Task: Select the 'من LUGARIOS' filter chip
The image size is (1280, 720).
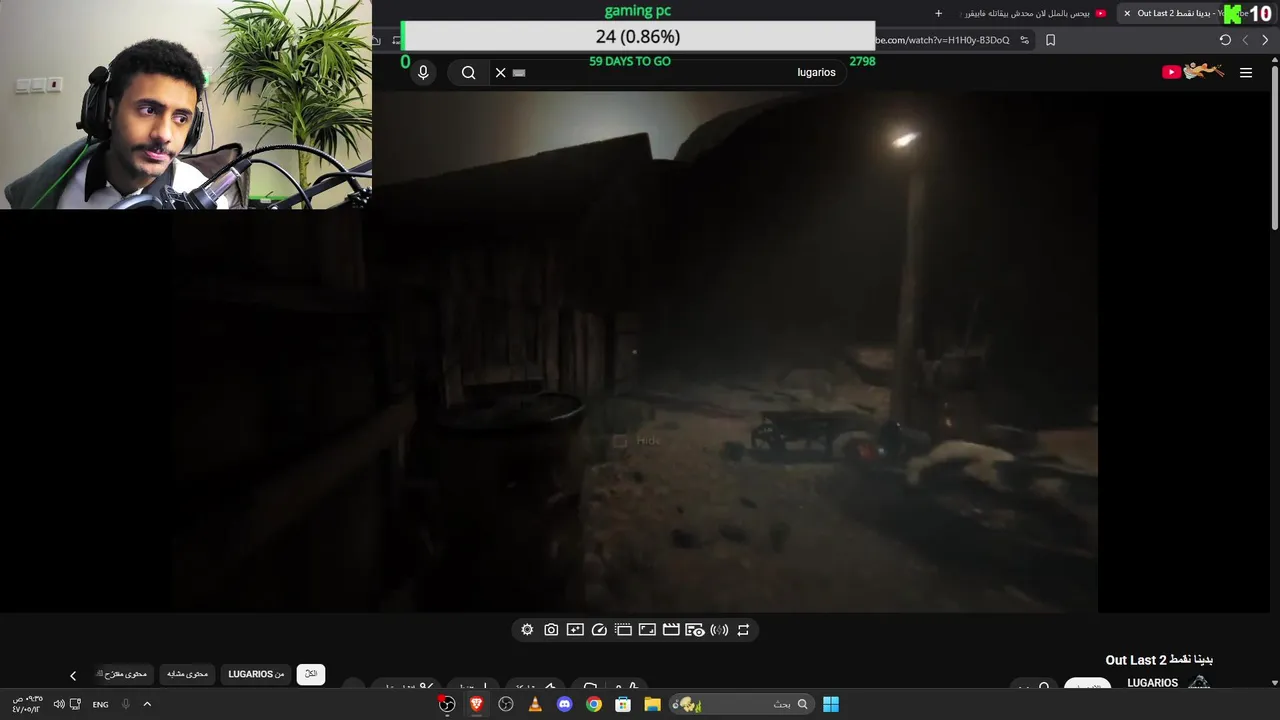Action: 256,674
